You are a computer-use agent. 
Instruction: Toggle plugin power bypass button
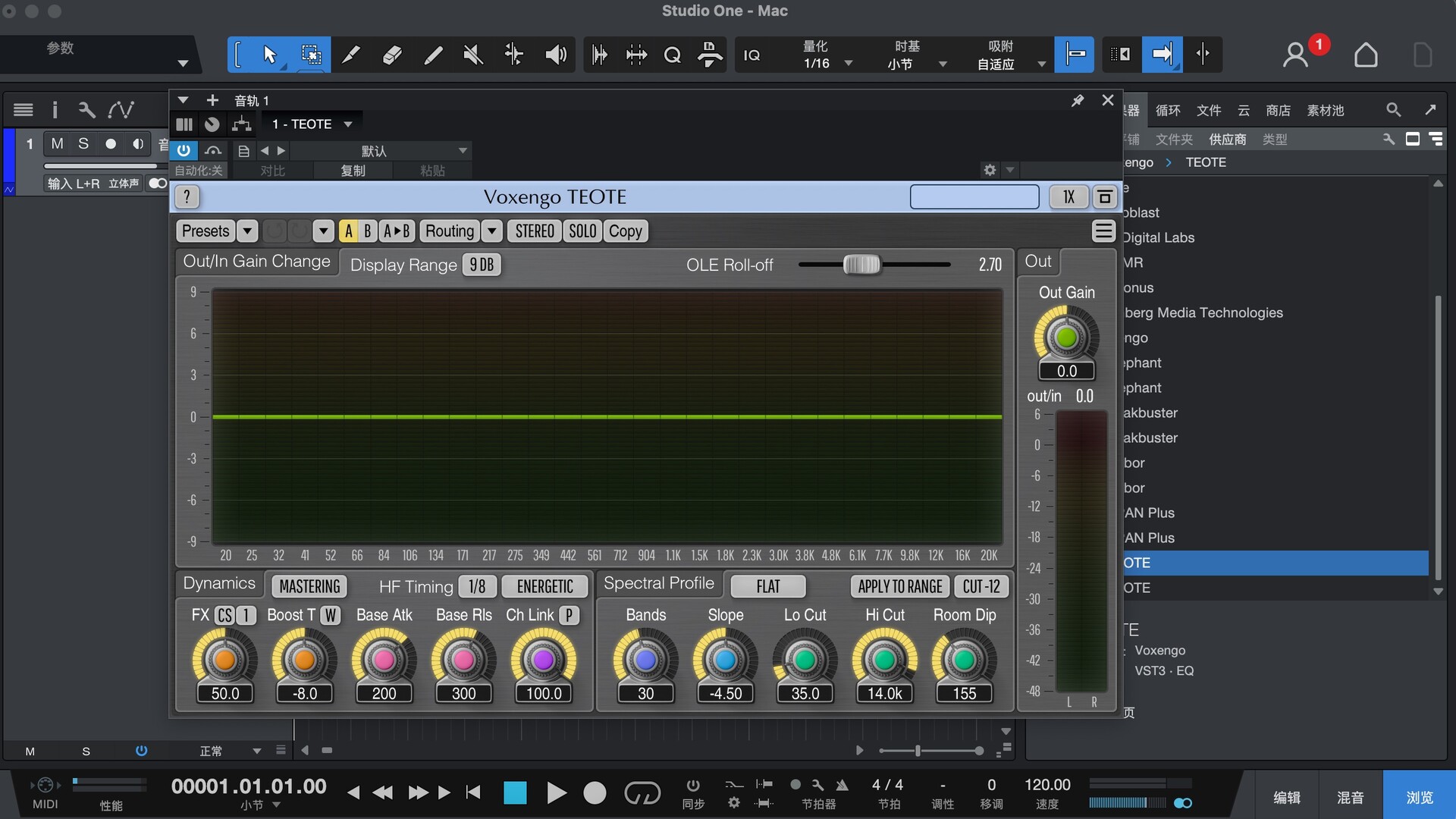pyautogui.click(x=184, y=150)
